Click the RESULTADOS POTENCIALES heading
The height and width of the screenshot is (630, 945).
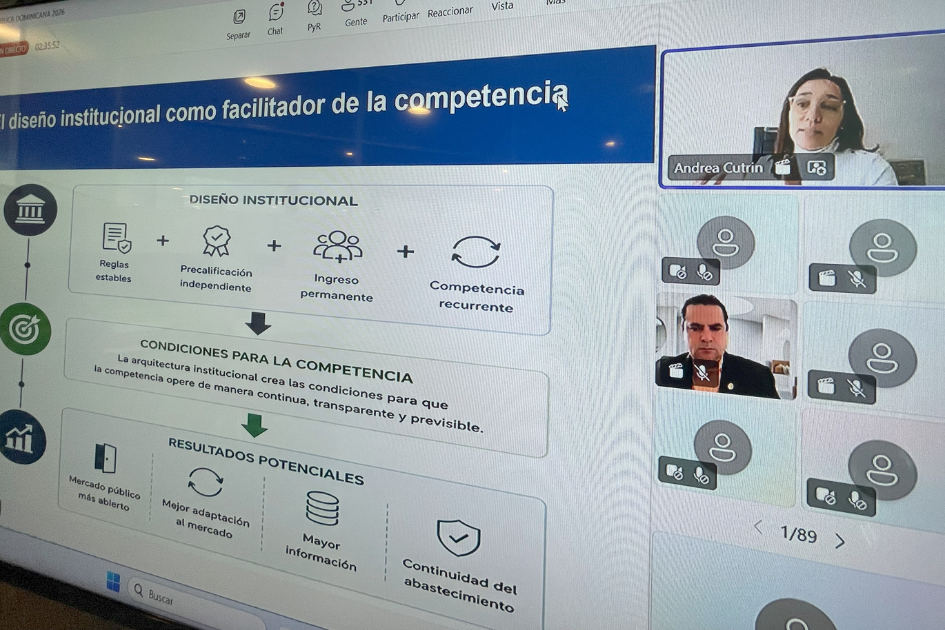point(266,461)
